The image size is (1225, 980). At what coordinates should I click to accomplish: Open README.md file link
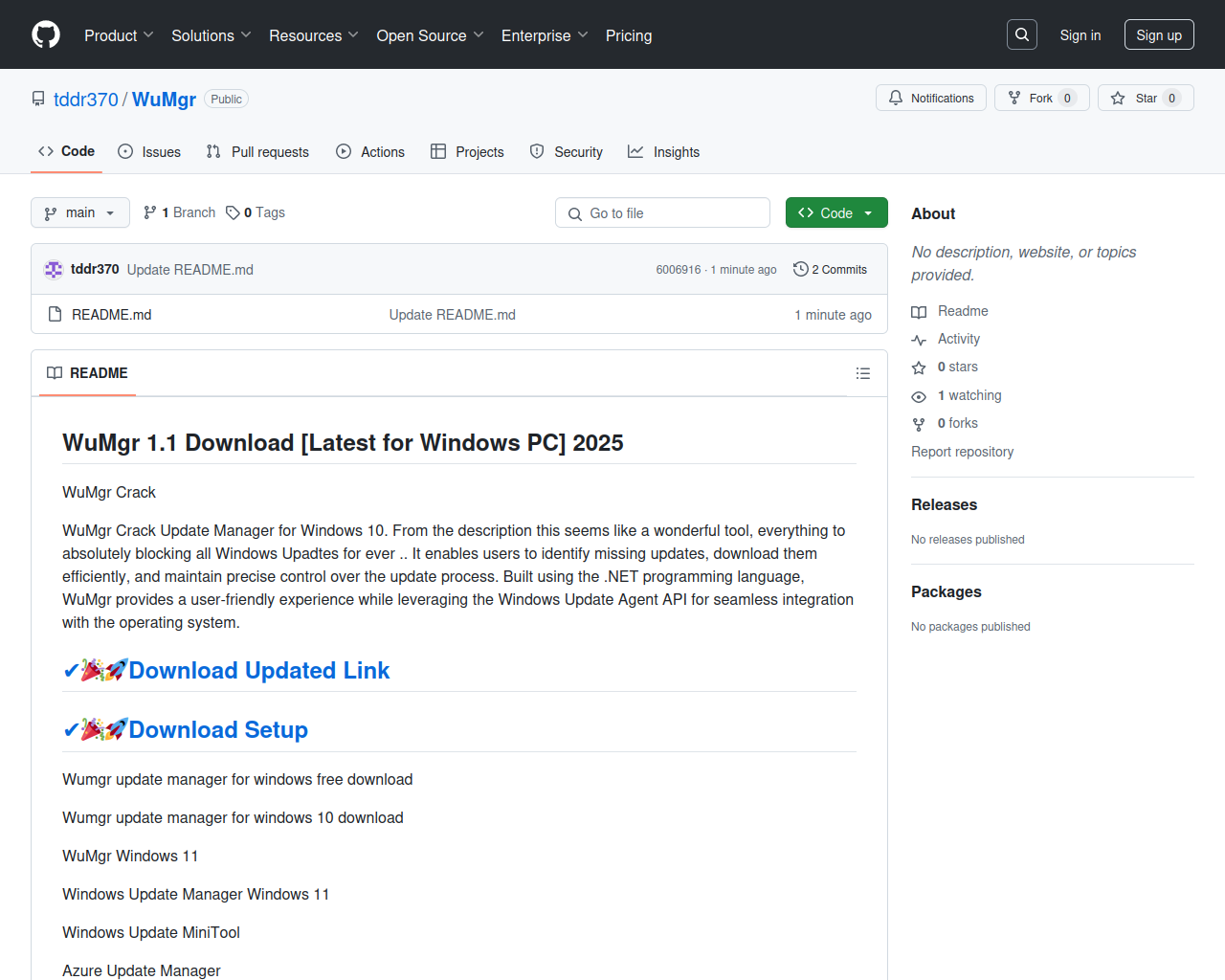[112, 315]
